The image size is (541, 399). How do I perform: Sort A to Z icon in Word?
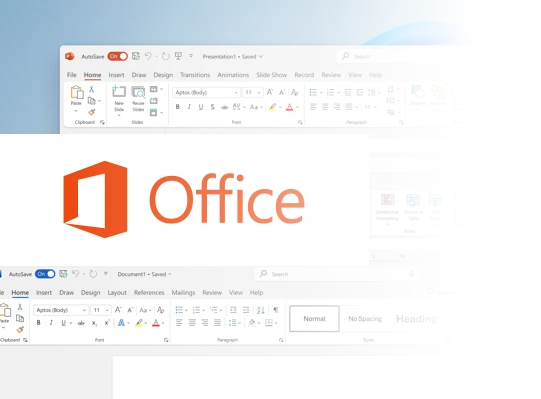tap(261, 310)
